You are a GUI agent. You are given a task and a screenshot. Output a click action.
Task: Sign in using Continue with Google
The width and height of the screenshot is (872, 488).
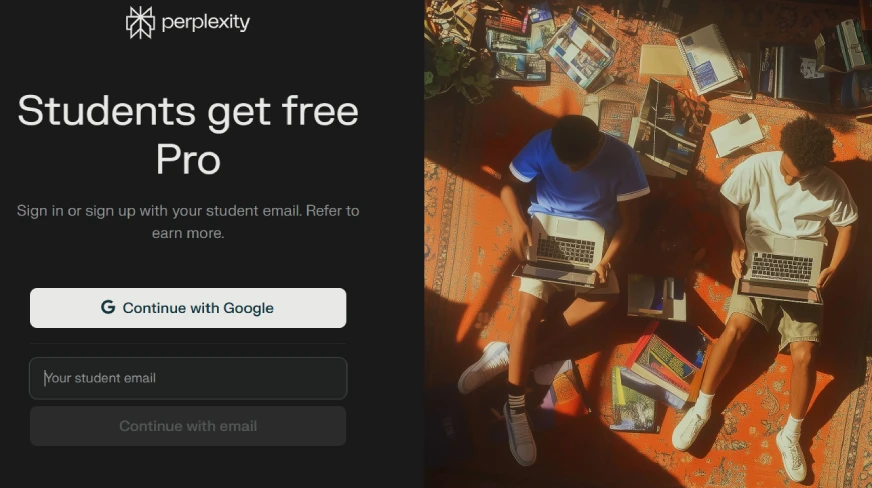pyautogui.click(x=188, y=308)
